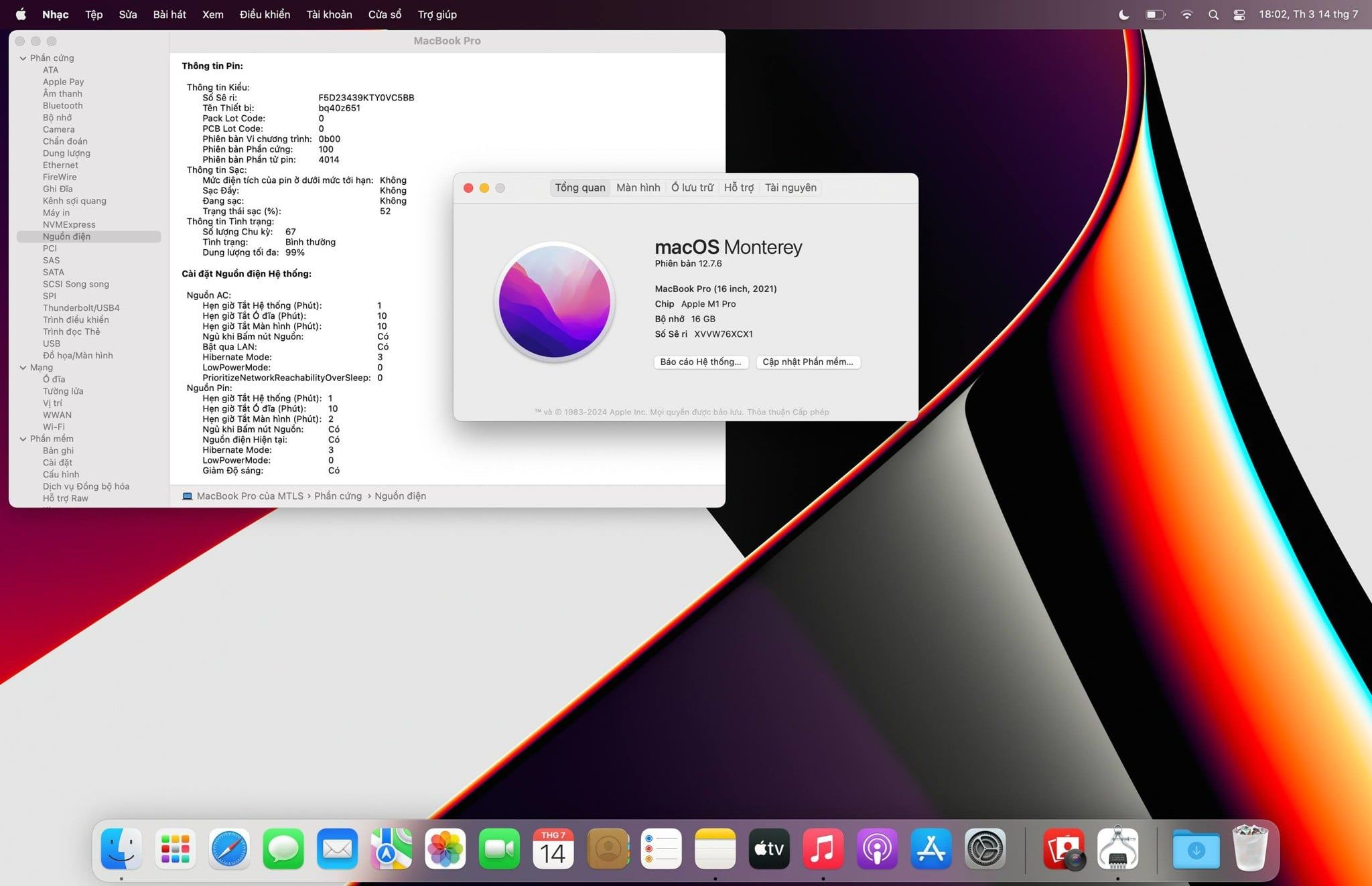Open App Store in dock

click(931, 848)
